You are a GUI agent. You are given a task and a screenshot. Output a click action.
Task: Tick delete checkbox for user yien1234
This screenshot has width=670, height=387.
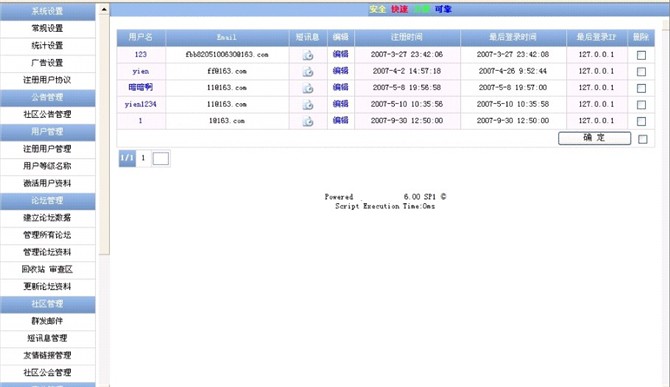pos(641,105)
